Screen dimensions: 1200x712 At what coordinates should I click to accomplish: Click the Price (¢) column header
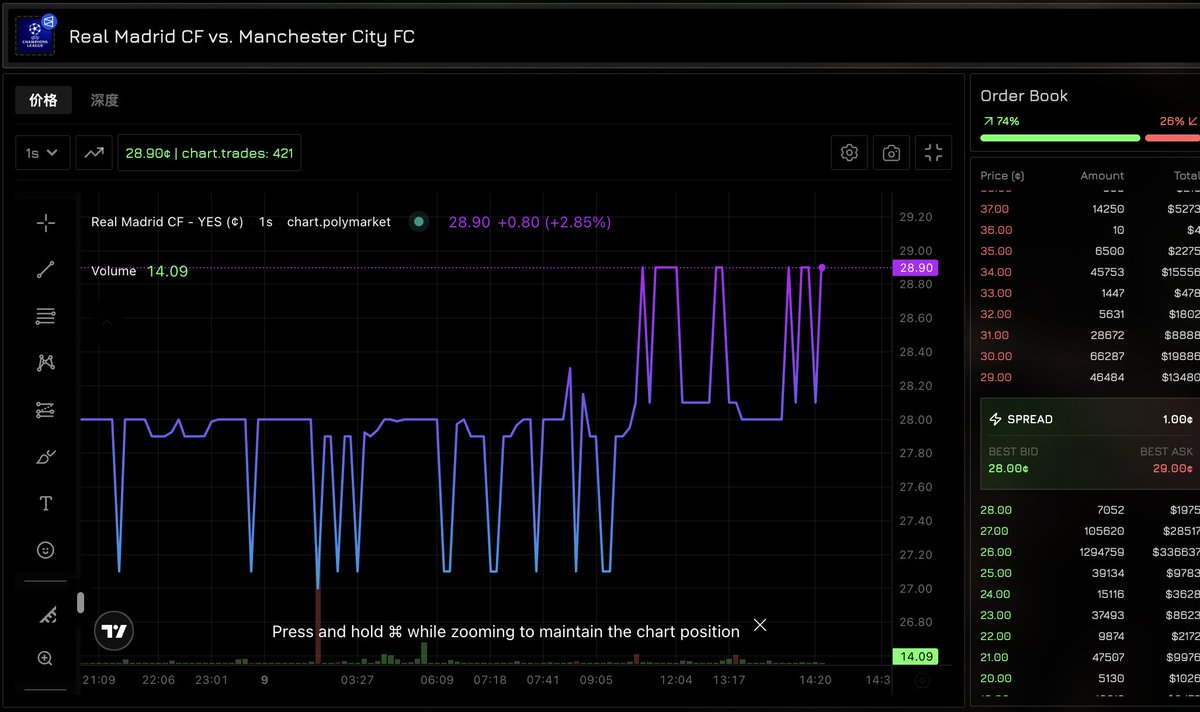tap(1002, 176)
